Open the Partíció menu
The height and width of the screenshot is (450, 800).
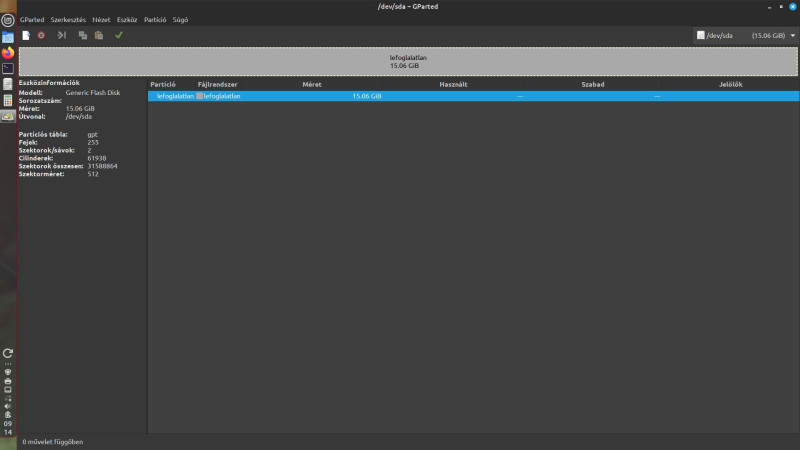(155, 19)
